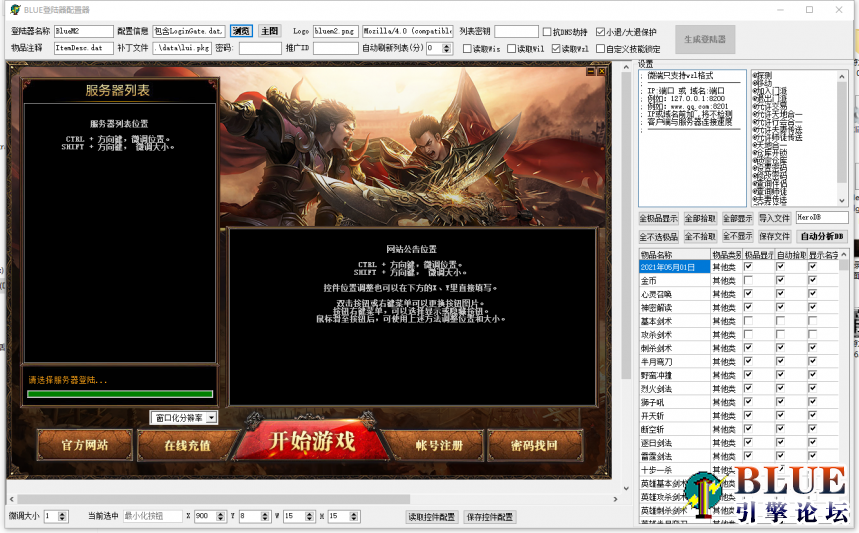Open the 窗口化分辨率 resolution dropdown
859x533 pixels.
[211, 417]
